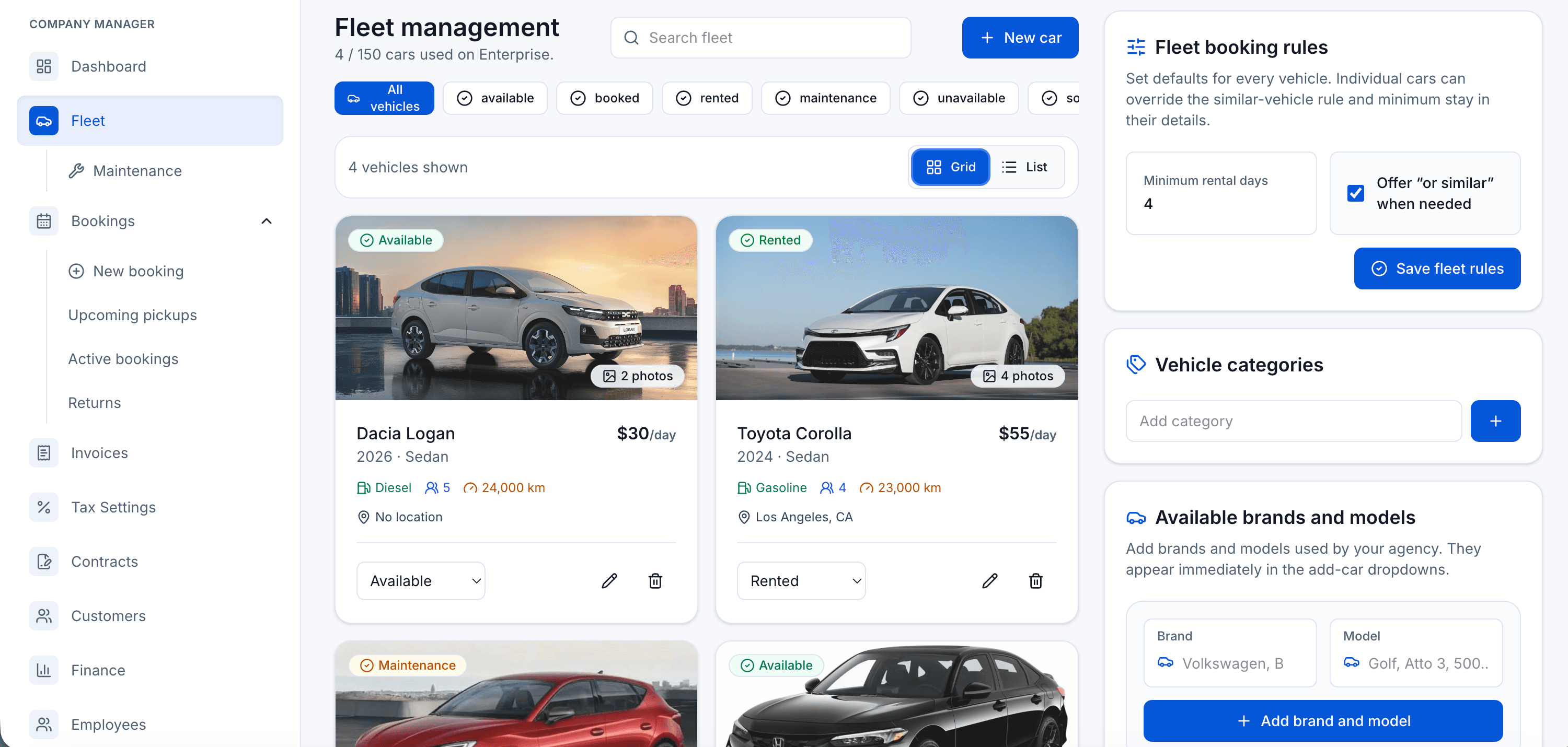Open Active bookings link
The height and width of the screenshot is (747, 1568).
click(x=123, y=359)
